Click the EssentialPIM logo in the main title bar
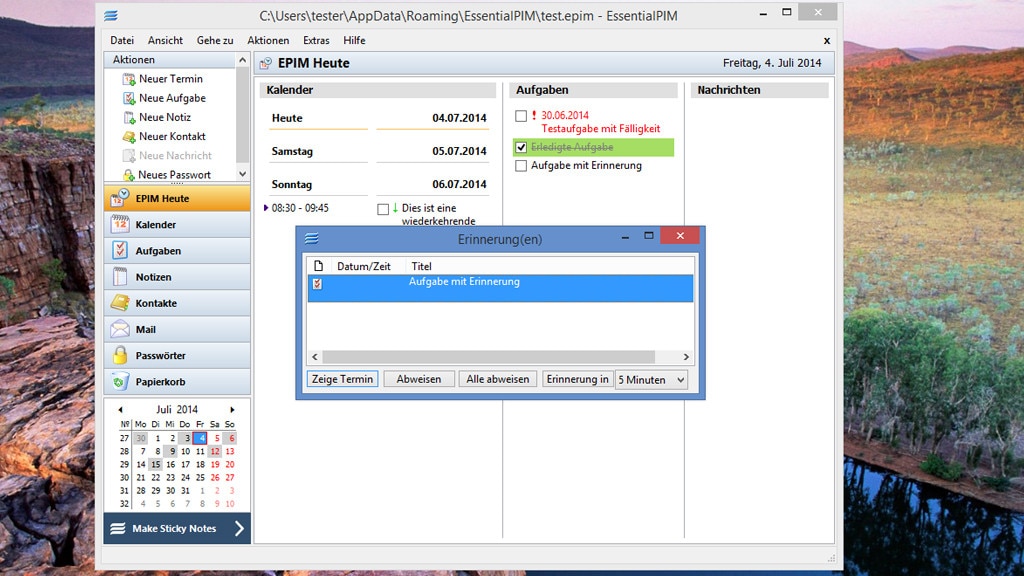The width and height of the screenshot is (1024, 576). 111,16
